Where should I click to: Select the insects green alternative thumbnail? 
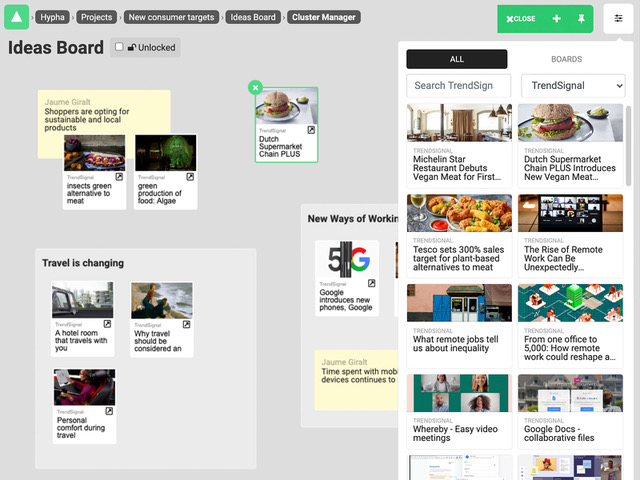tap(95, 153)
